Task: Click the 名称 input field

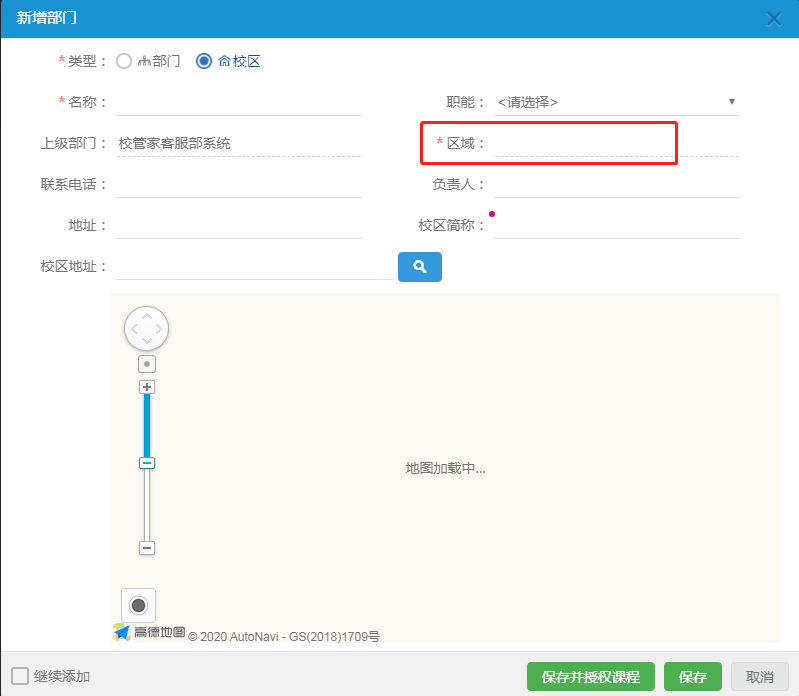Action: (238, 102)
